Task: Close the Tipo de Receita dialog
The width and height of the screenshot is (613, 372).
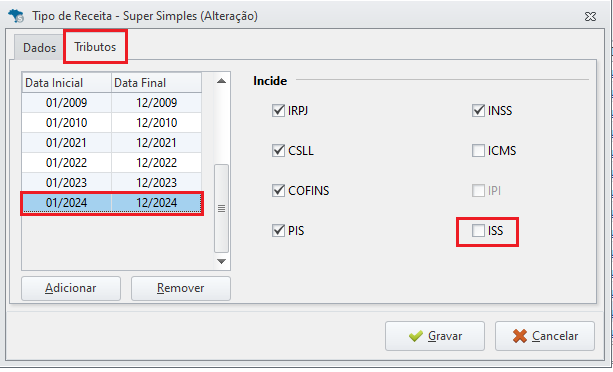Action: [x=590, y=16]
